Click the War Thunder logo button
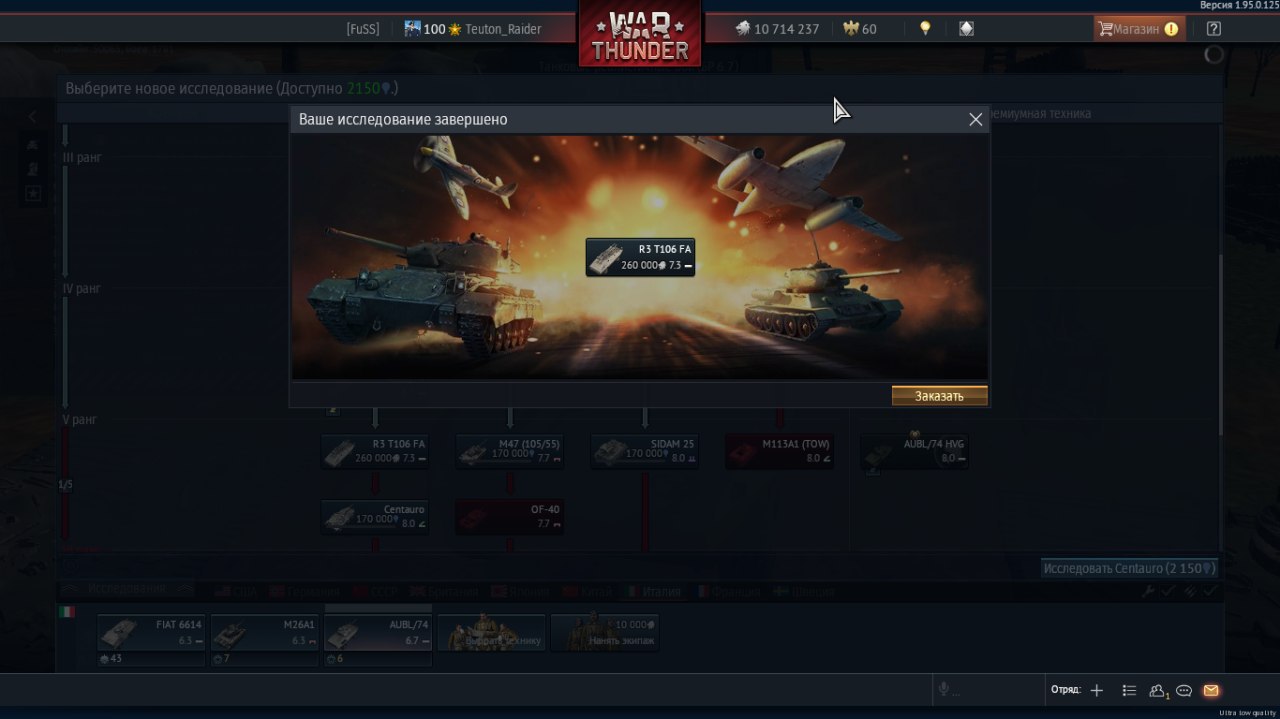Image resolution: width=1280 pixels, height=719 pixels. tap(640, 36)
